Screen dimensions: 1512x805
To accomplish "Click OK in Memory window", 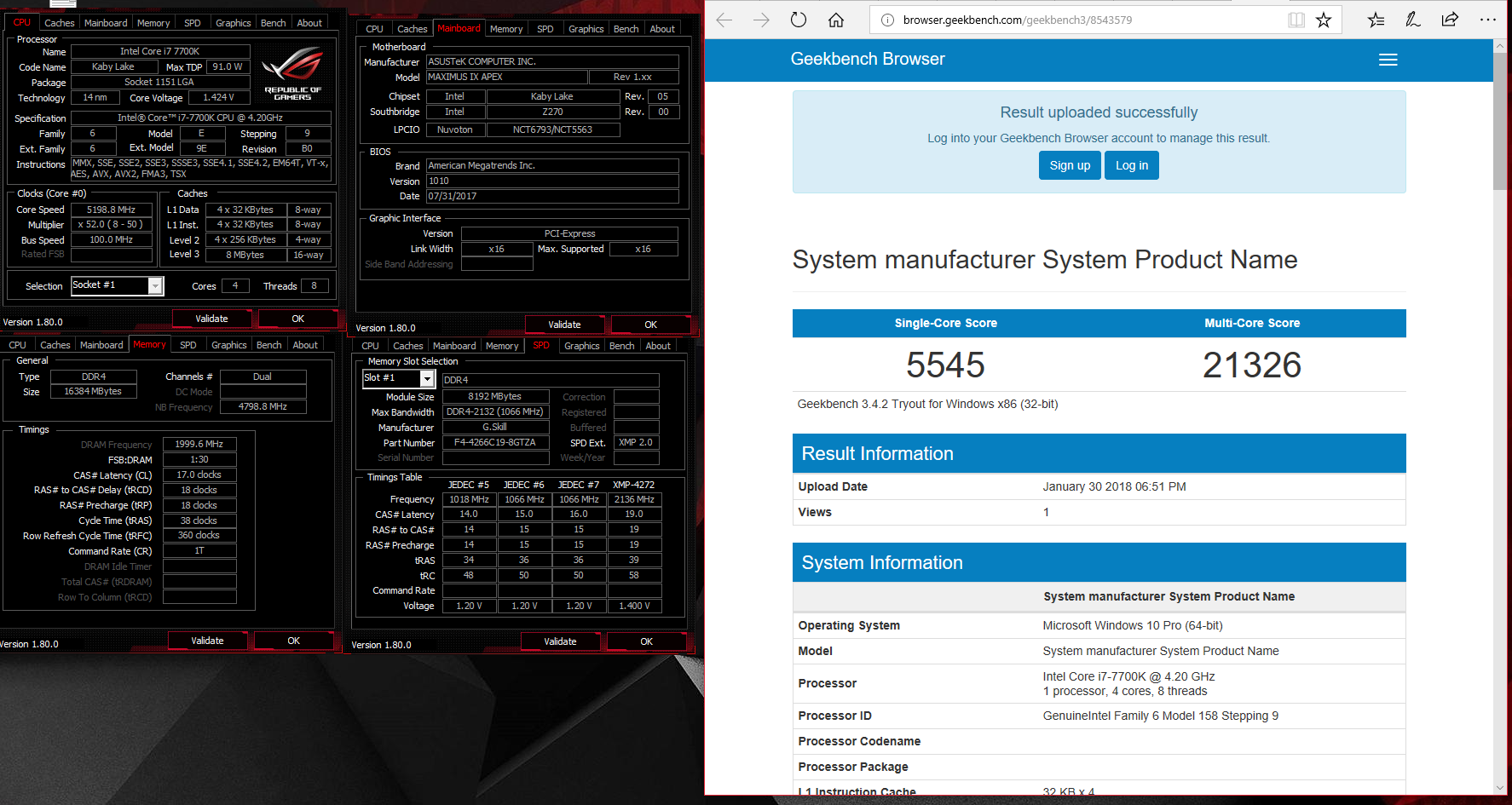I will pos(294,641).
